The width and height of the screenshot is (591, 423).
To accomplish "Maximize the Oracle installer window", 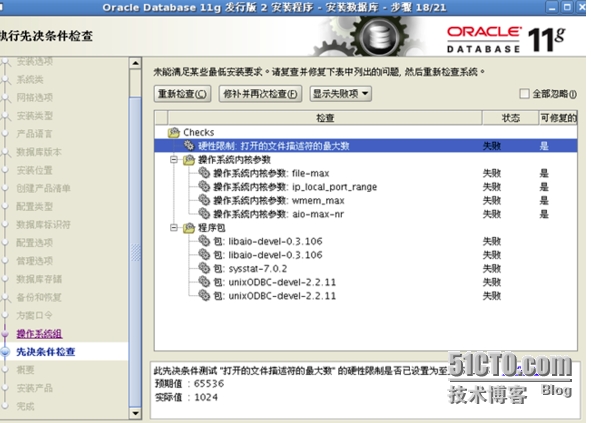I will [567, 7].
